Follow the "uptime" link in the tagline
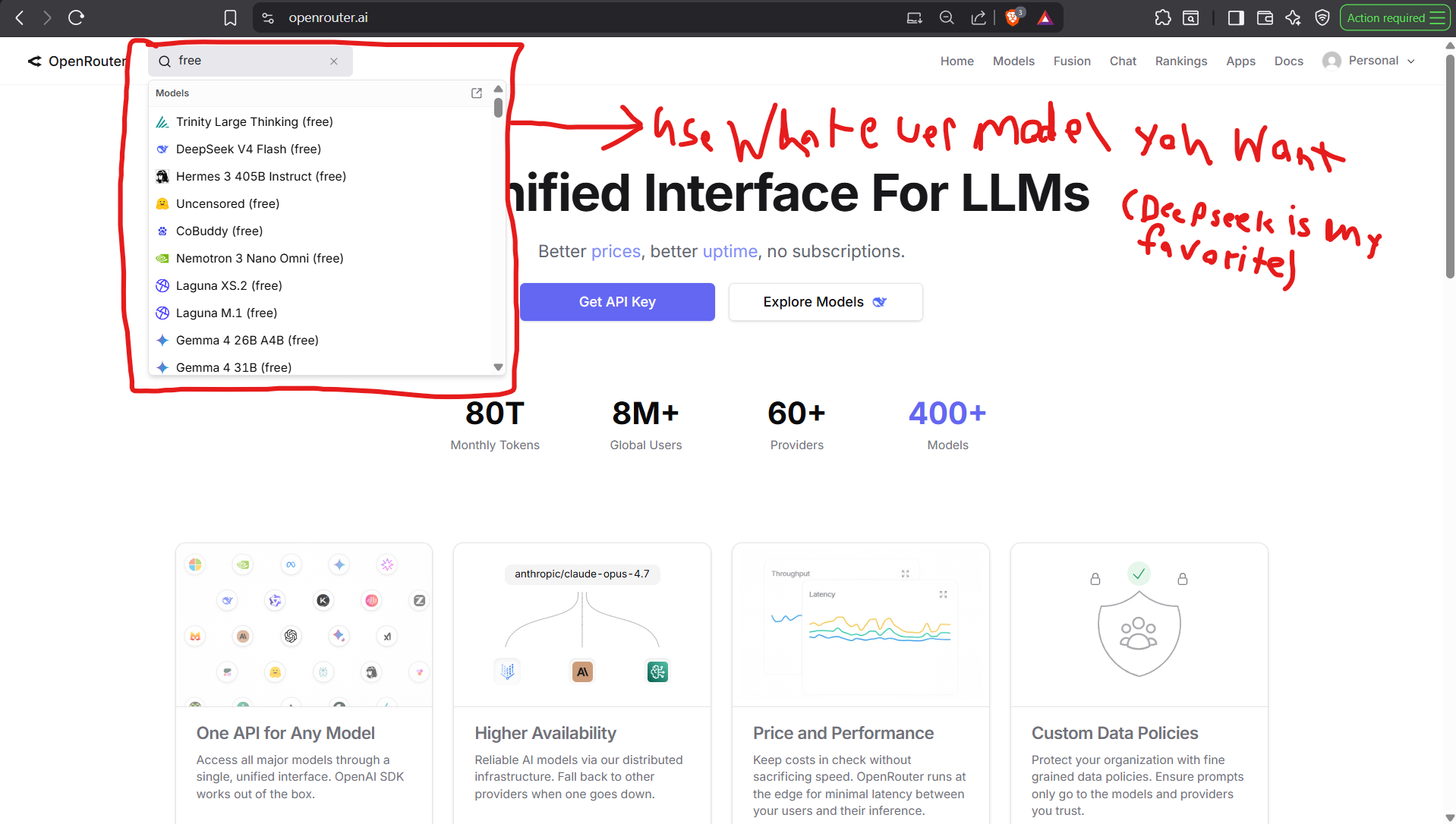This screenshot has height=824, width=1456. tap(730, 251)
